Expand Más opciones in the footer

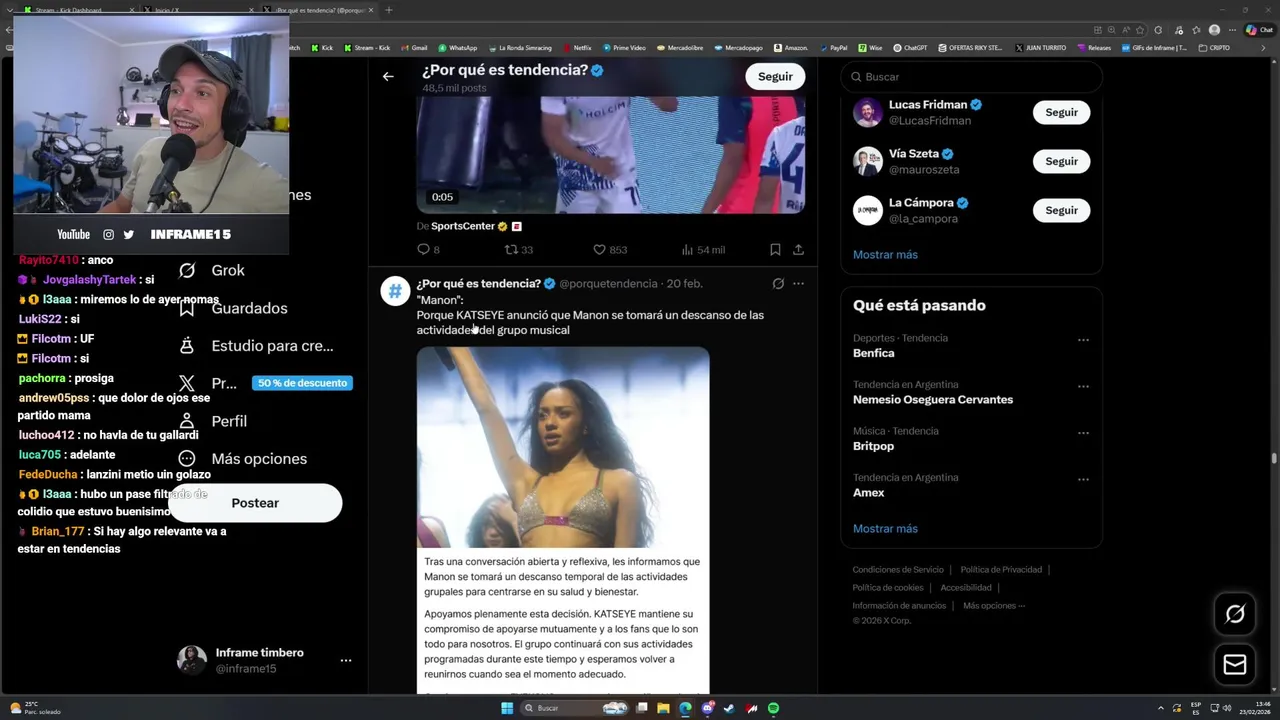pyautogui.click(x=993, y=606)
